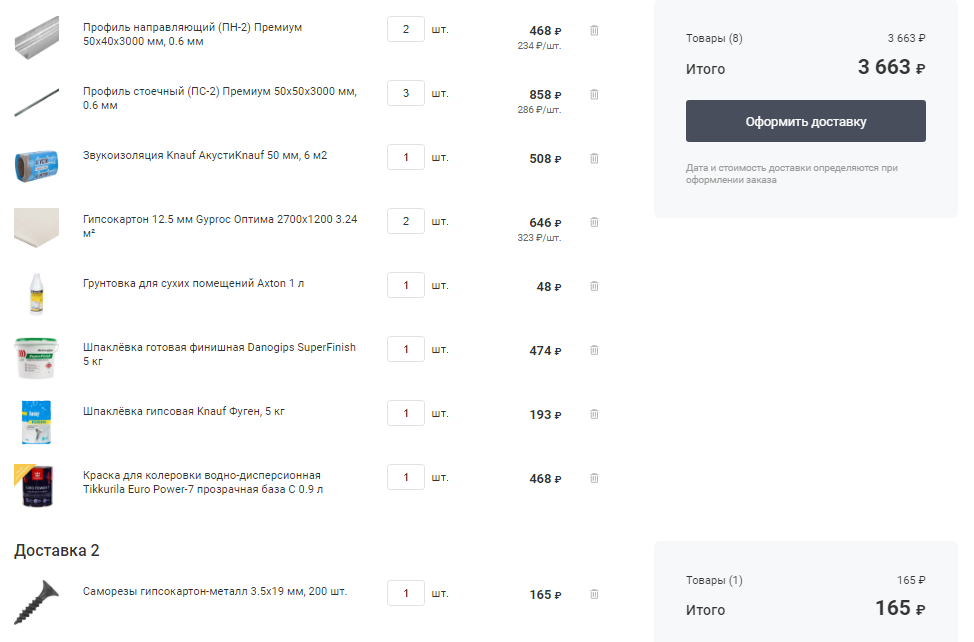
Task: Delete Danogips SuperFinish putty item
Action: [x=594, y=350]
